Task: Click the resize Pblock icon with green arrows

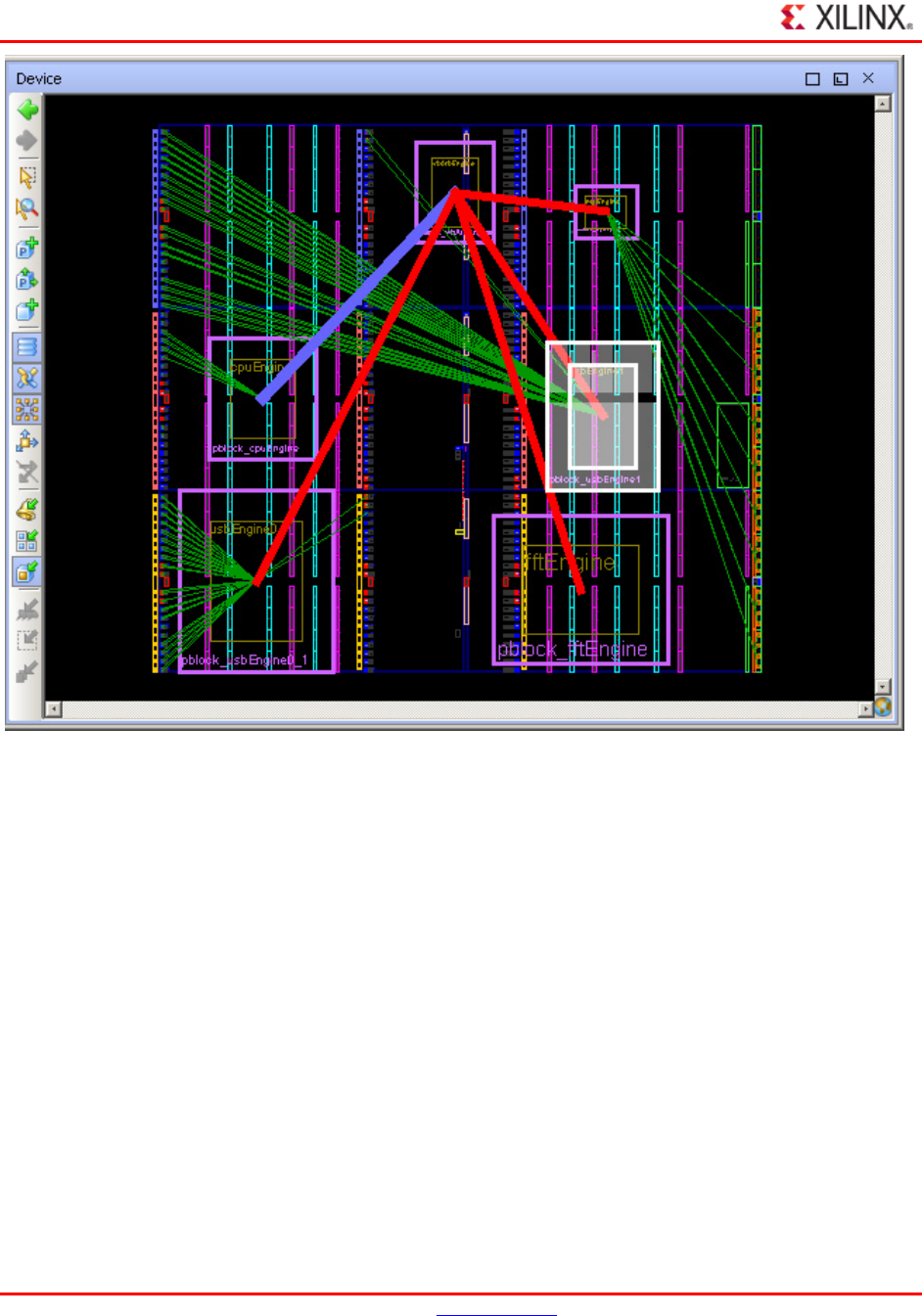Action: 27,279
